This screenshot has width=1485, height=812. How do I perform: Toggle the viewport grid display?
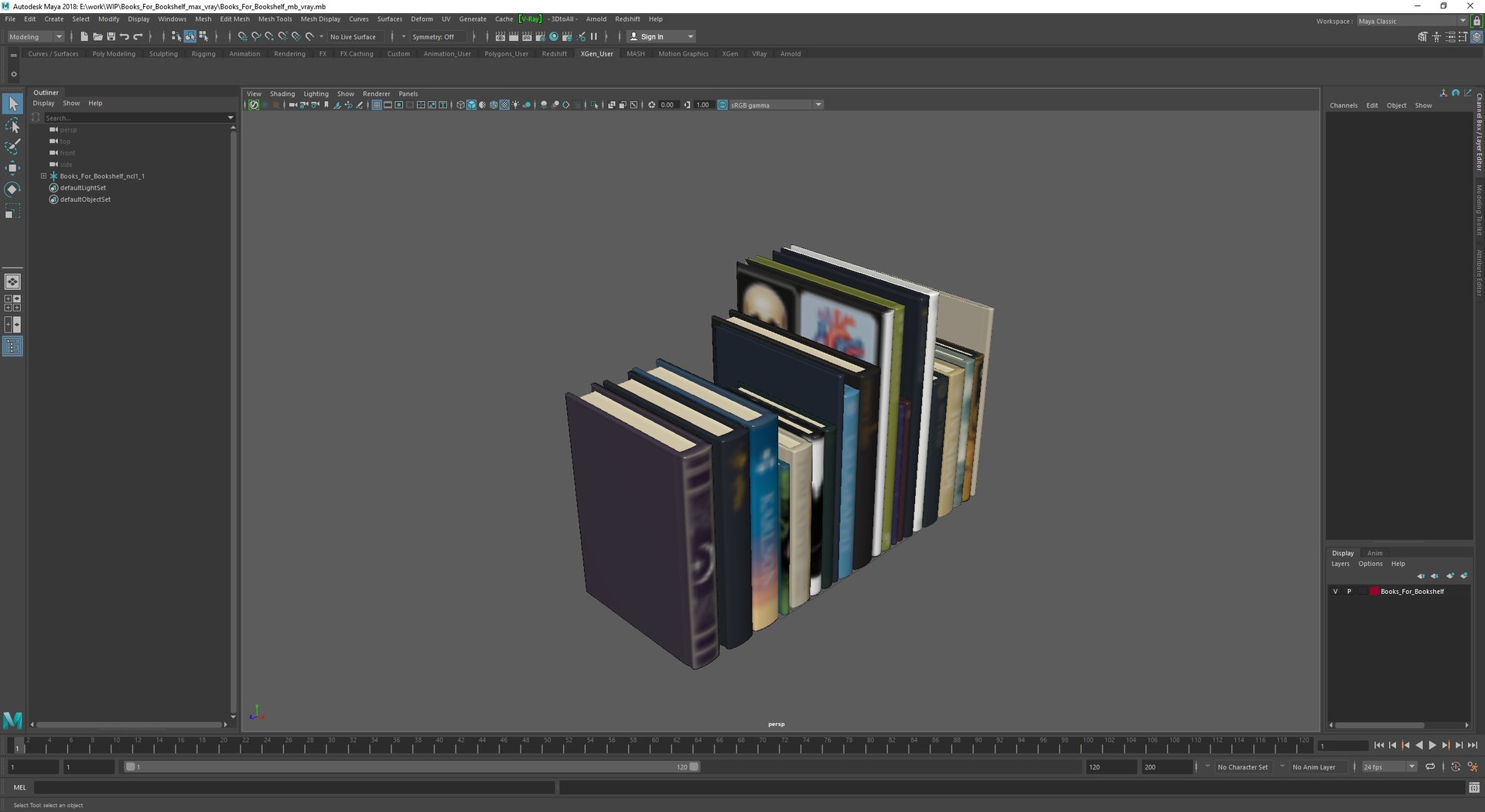(x=377, y=105)
